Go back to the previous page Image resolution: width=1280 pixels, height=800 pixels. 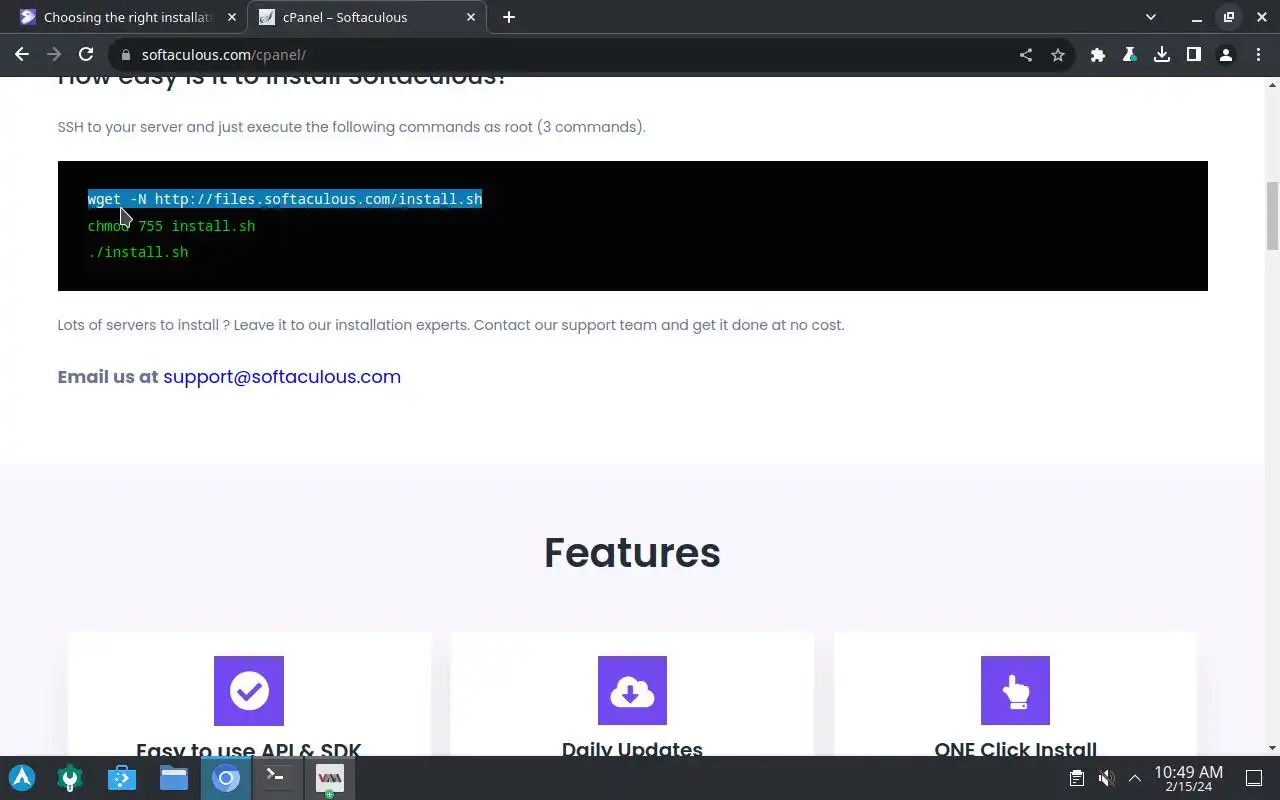22,55
